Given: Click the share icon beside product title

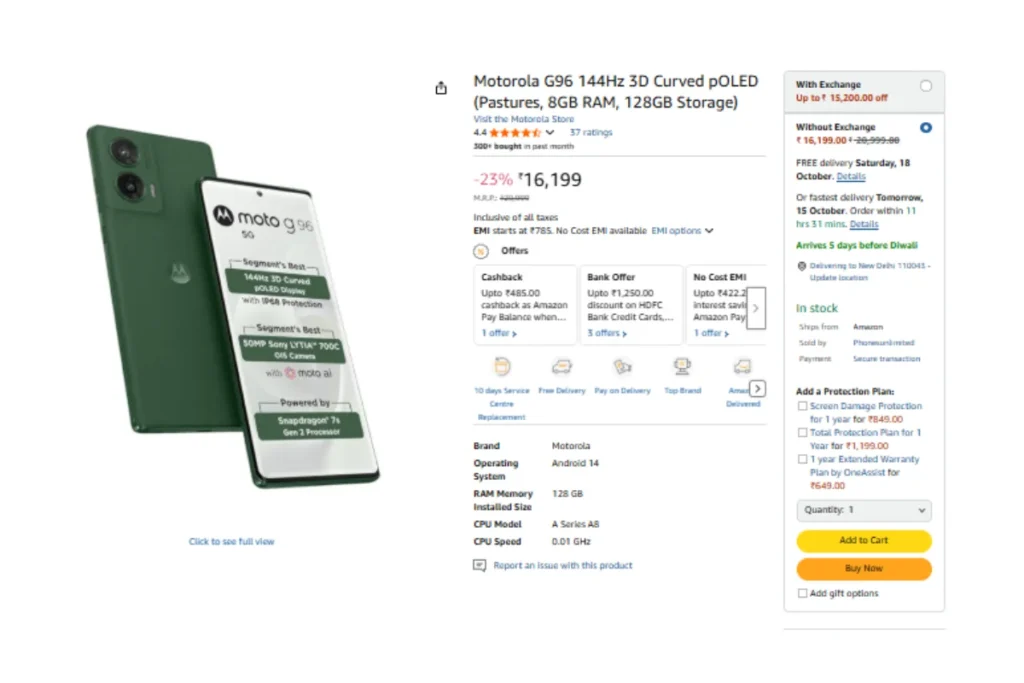Looking at the screenshot, I should pos(441,88).
